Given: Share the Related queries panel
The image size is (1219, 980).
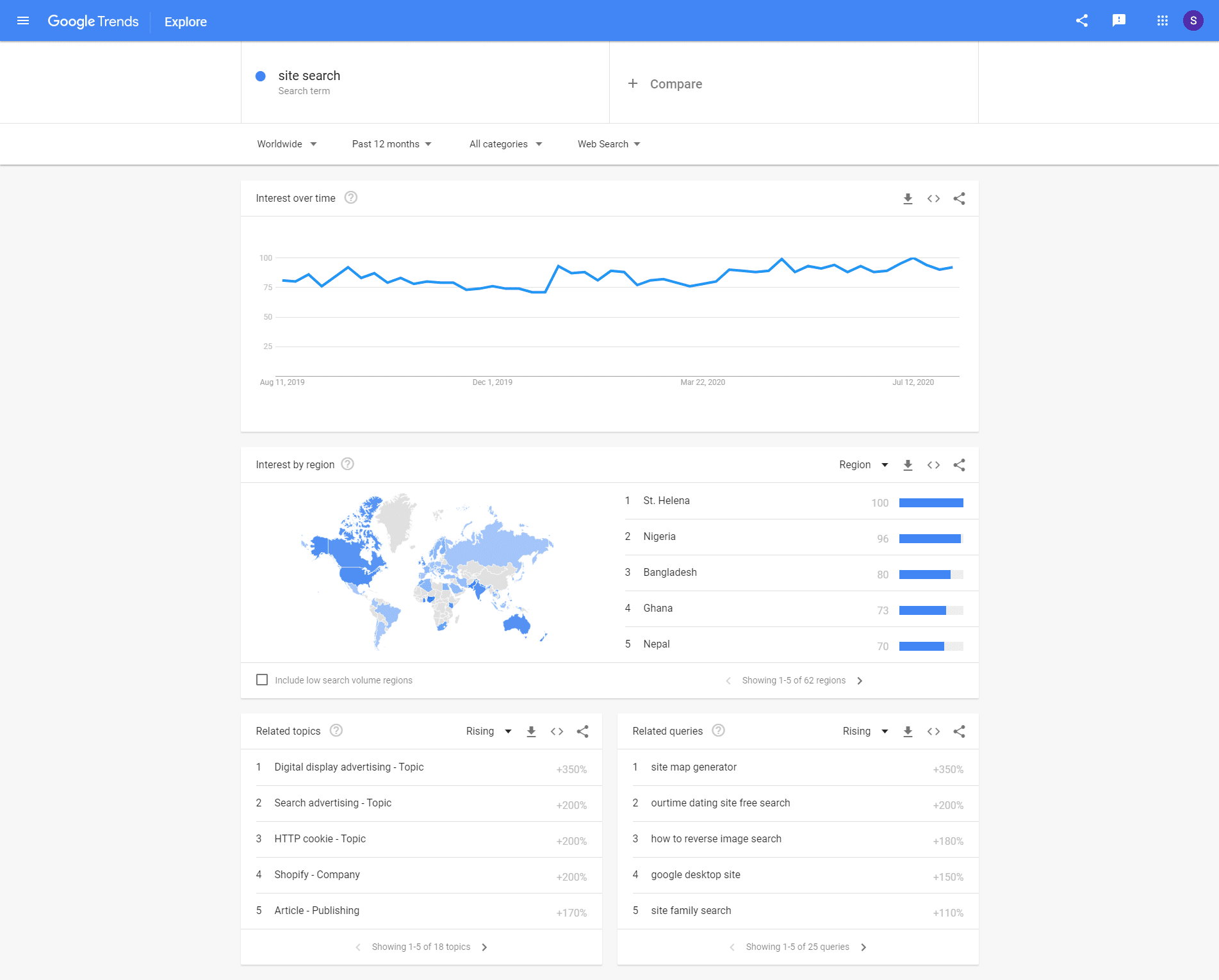Looking at the screenshot, I should pos(958,731).
